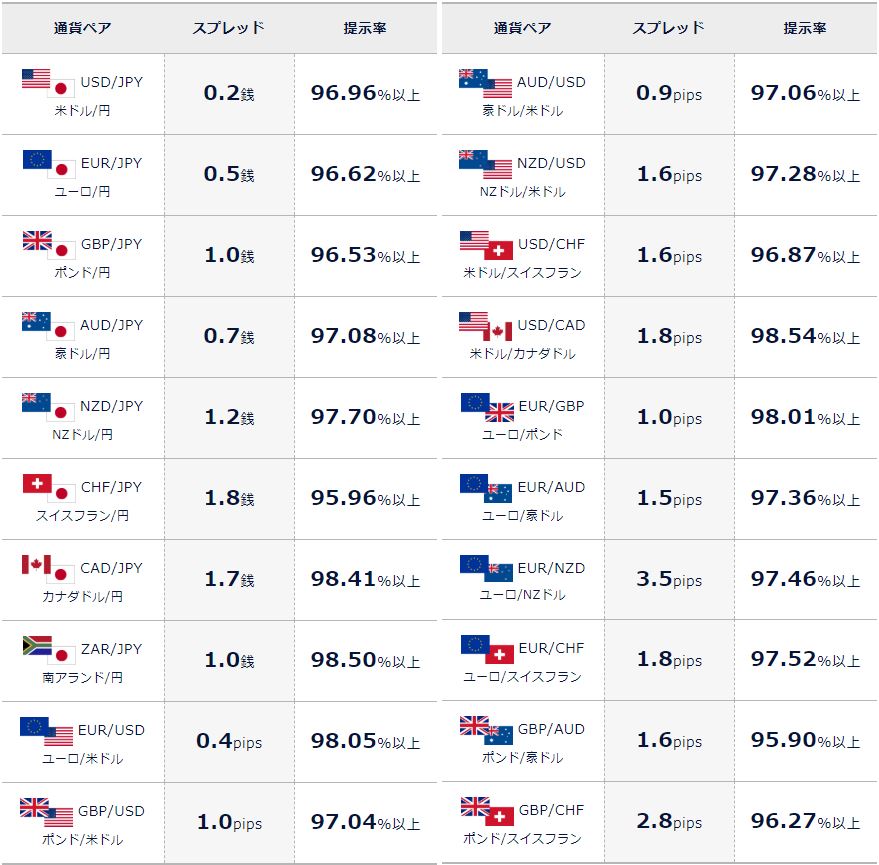879x865 pixels.
Task: Click the 98.54% rate for USD/CAD
Action: pyautogui.click(x=806, y=336)
